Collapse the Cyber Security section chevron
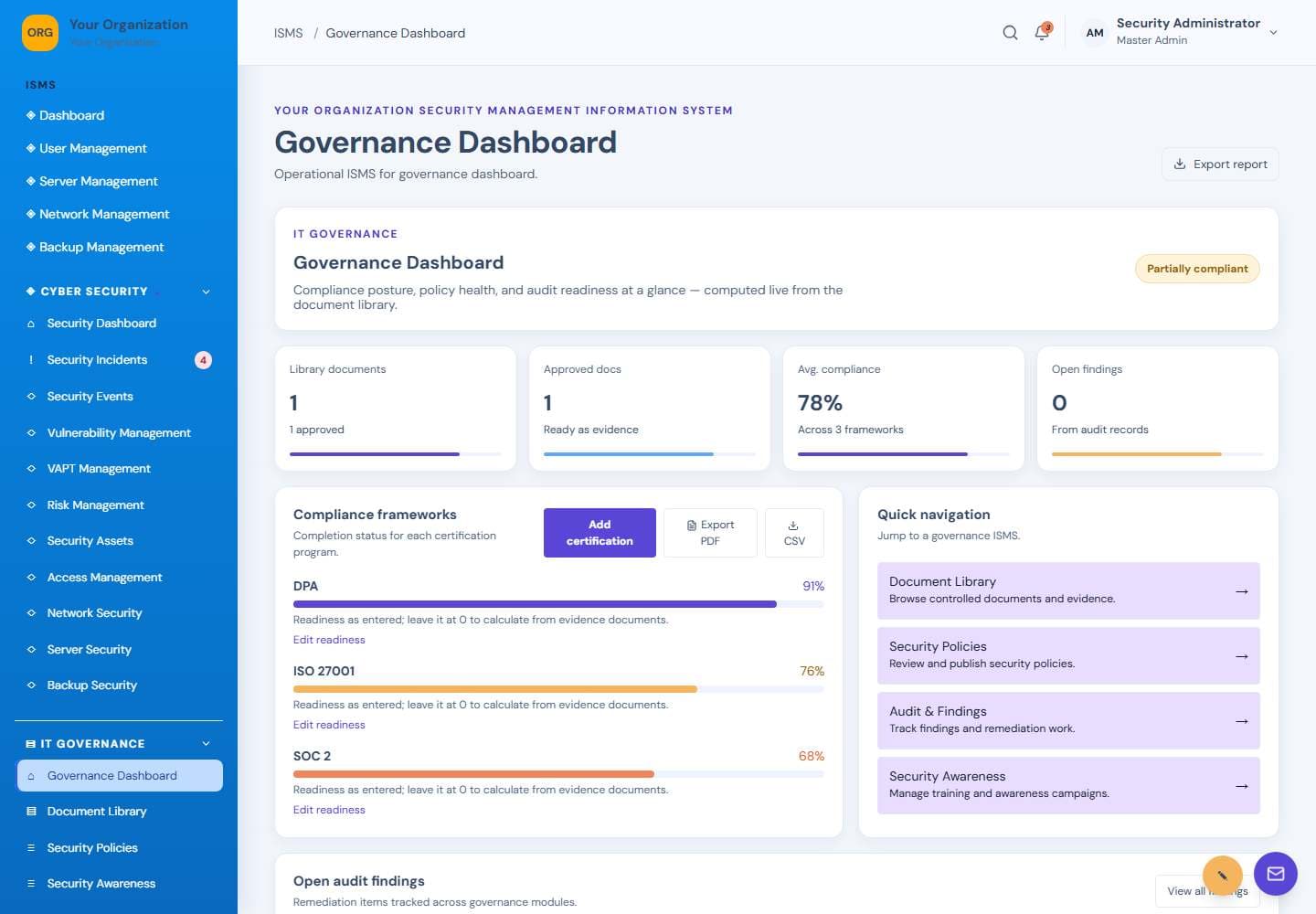The width and height of the screenshot is (1316, 914). pyautogui.click(x=206, y=292)
